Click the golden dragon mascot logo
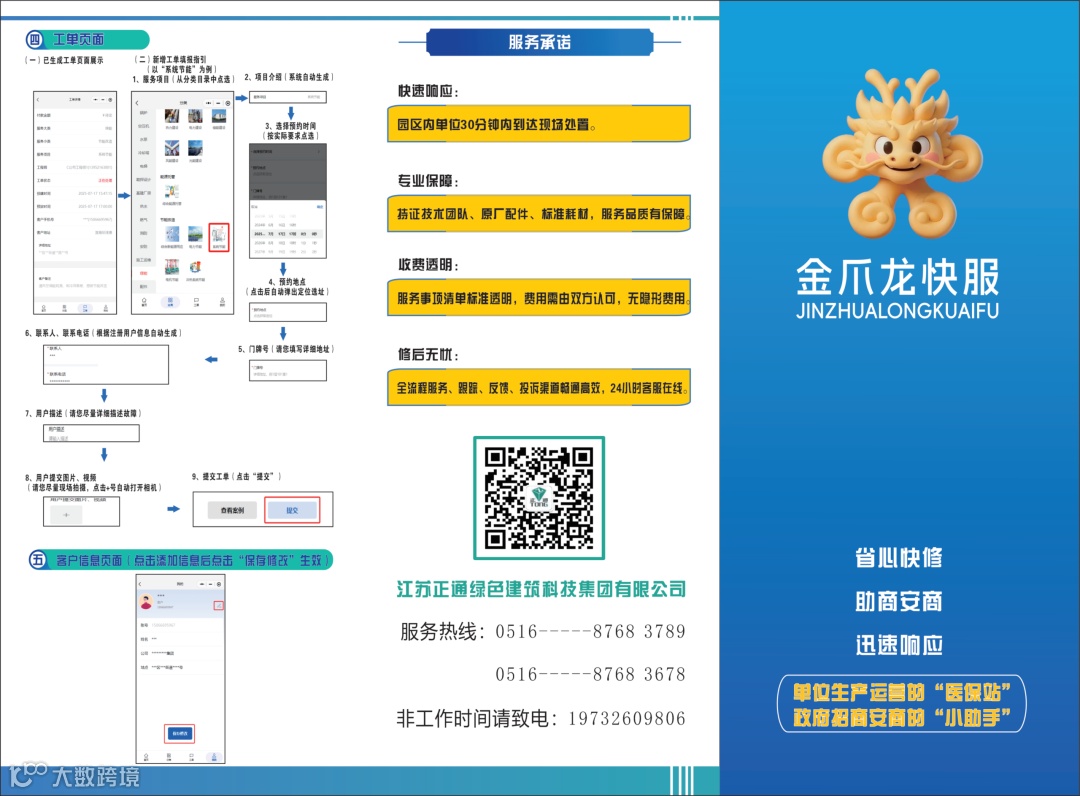The height and width of the screenshot is (796, 1080). click(901, 153)
